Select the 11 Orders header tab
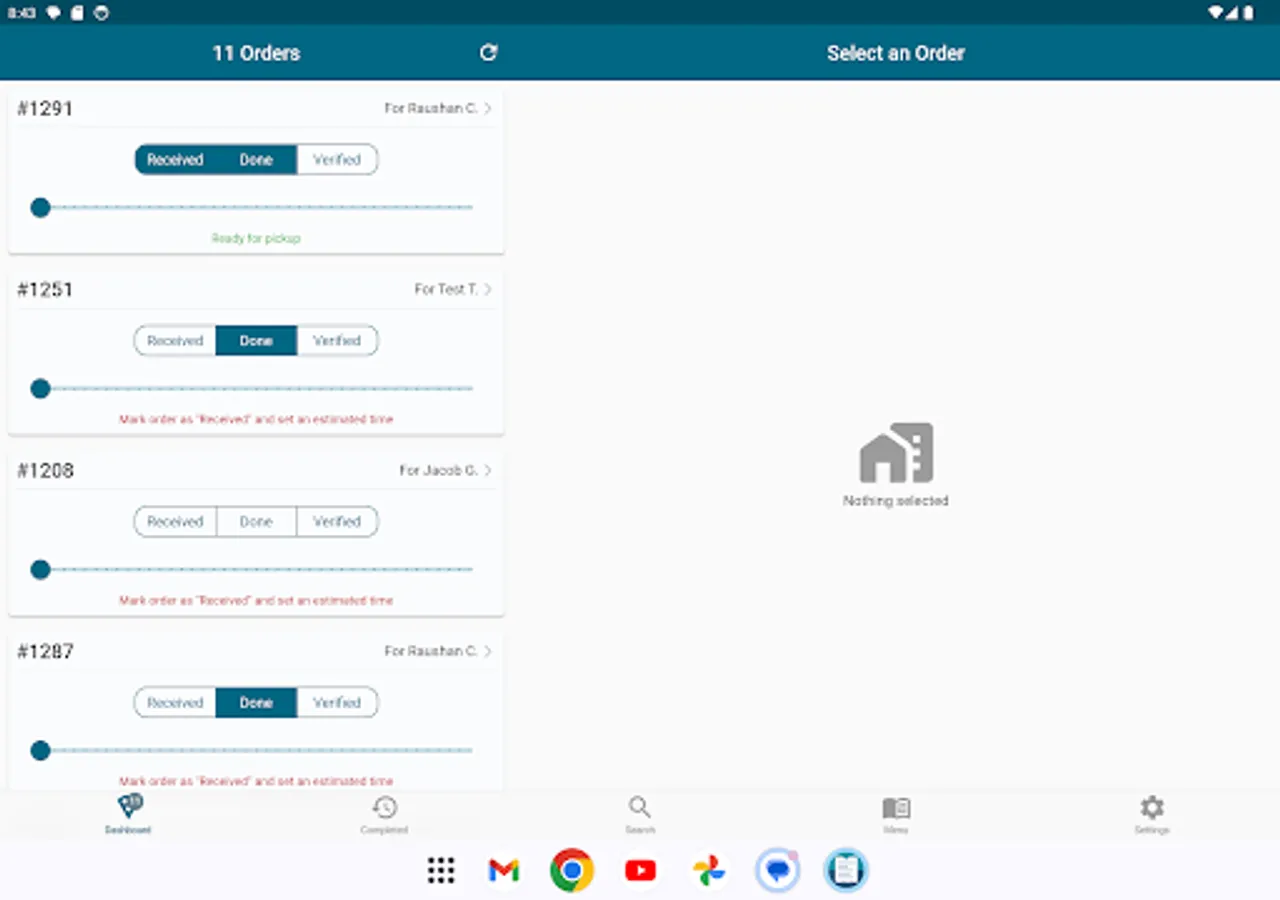Viewport: 1280px width, 900px height. coord(256,52)
